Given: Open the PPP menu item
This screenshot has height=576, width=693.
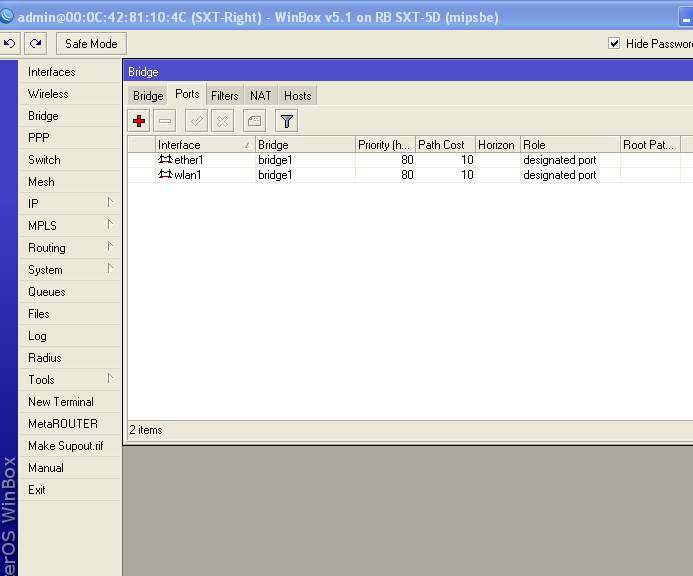Looking at the screenshot, I should point(70,137).
